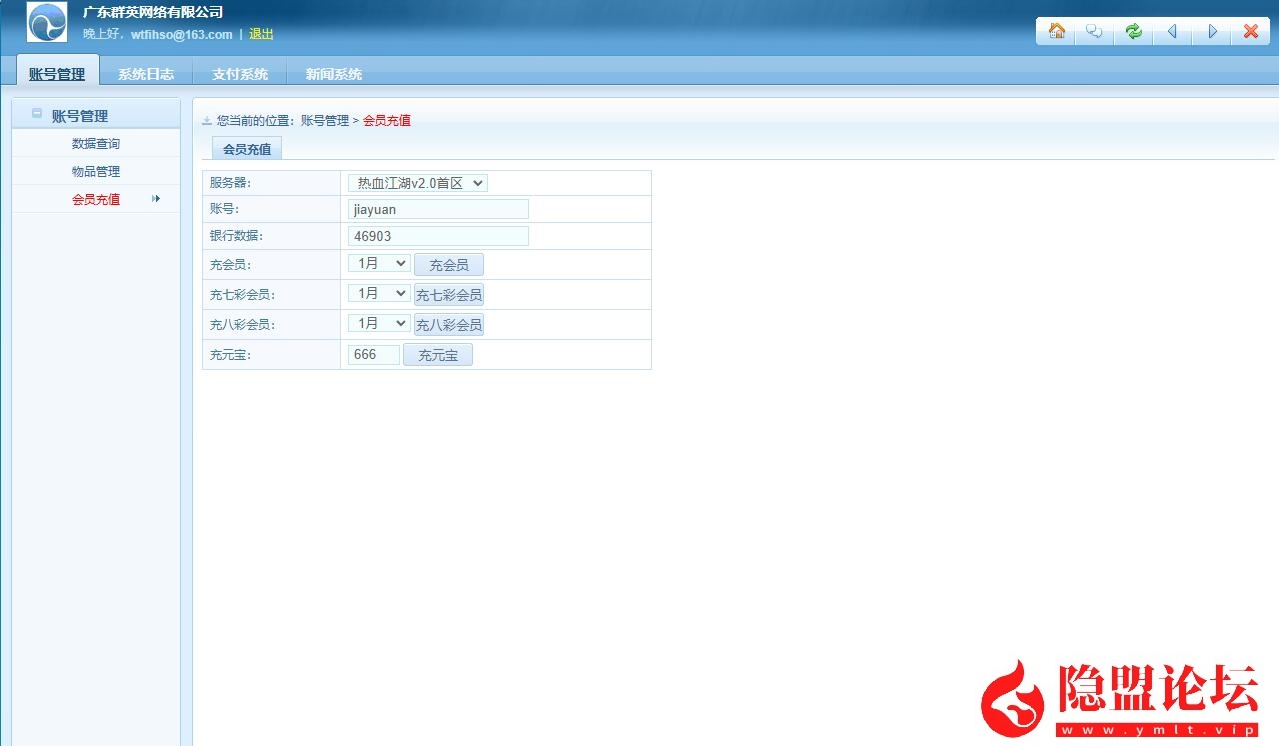
Task: Click the red X icon on the toolbar
Action: click(1249, 31)
